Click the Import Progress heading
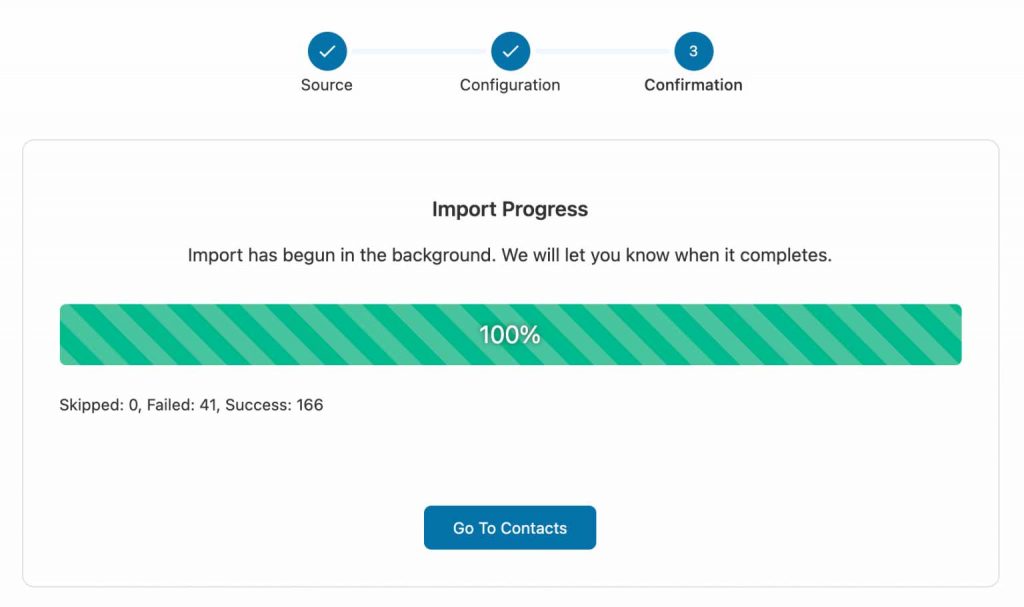Image resolution: width=1024 pixels, height=607 pixels. pyautogui.click(x=510, y=209)
